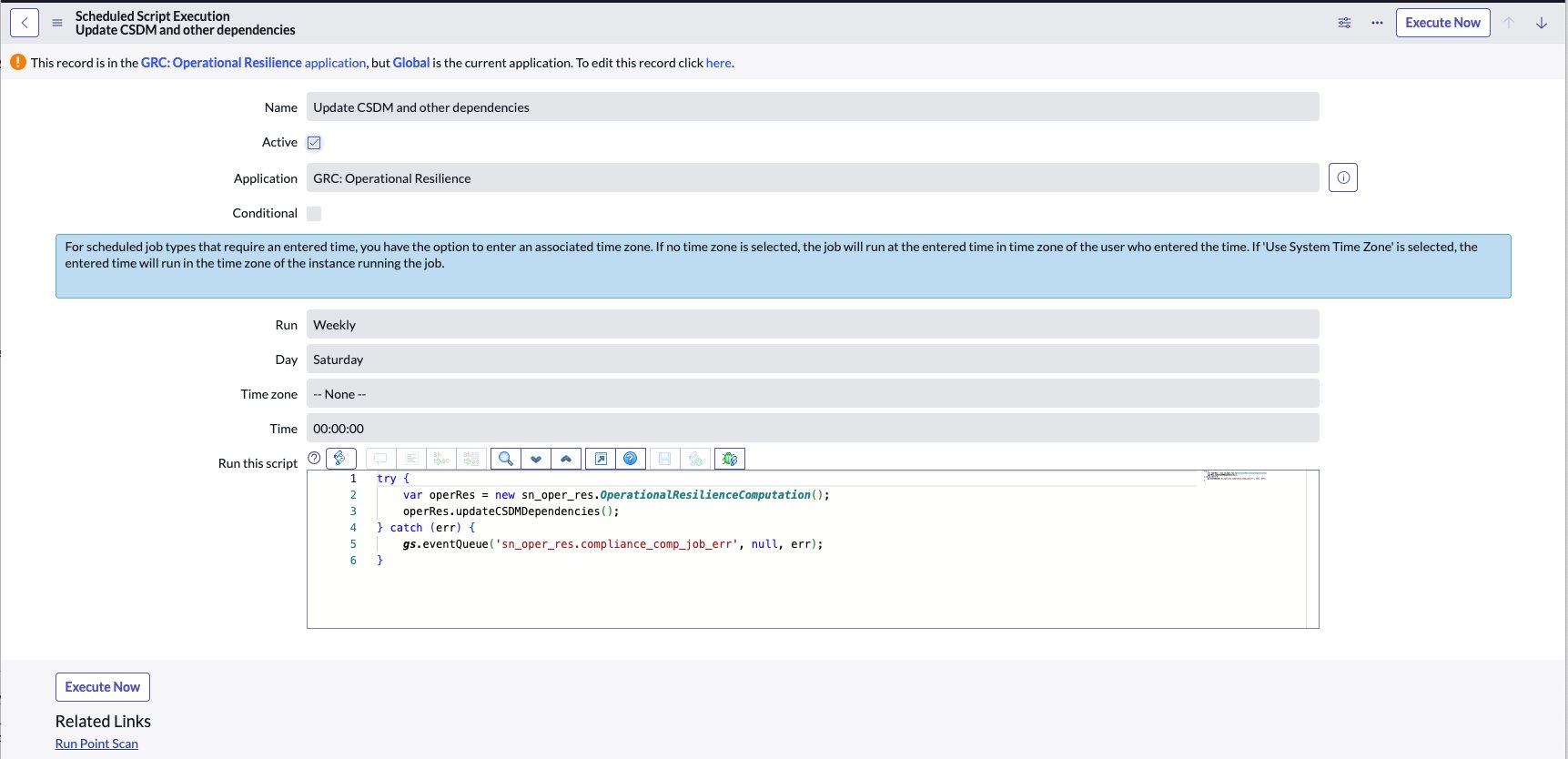The width and height of the screenshot is (1568, 759).
Task: Open the more options ellipsis menu
Action: point(1377,23)
